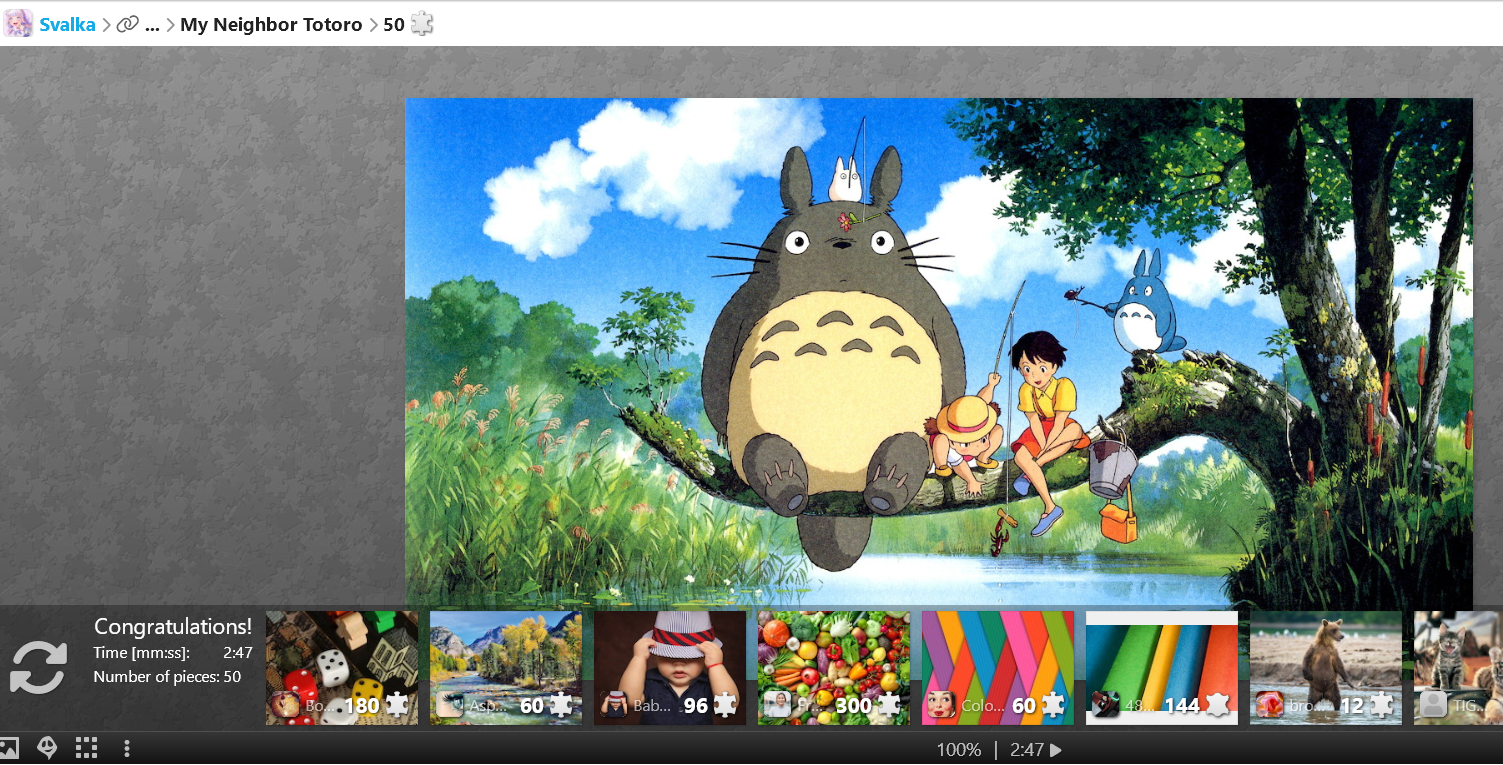The width and height of the screenshot is (1503, 765).
Task: Click the Number of pieces: 50 text
Action: point(167,677)
